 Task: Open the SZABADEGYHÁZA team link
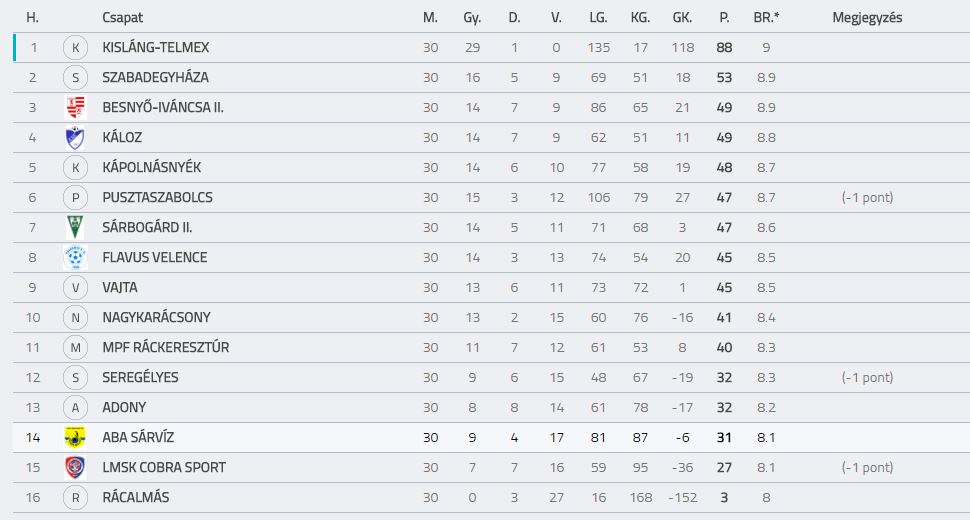tap(155, 77)
